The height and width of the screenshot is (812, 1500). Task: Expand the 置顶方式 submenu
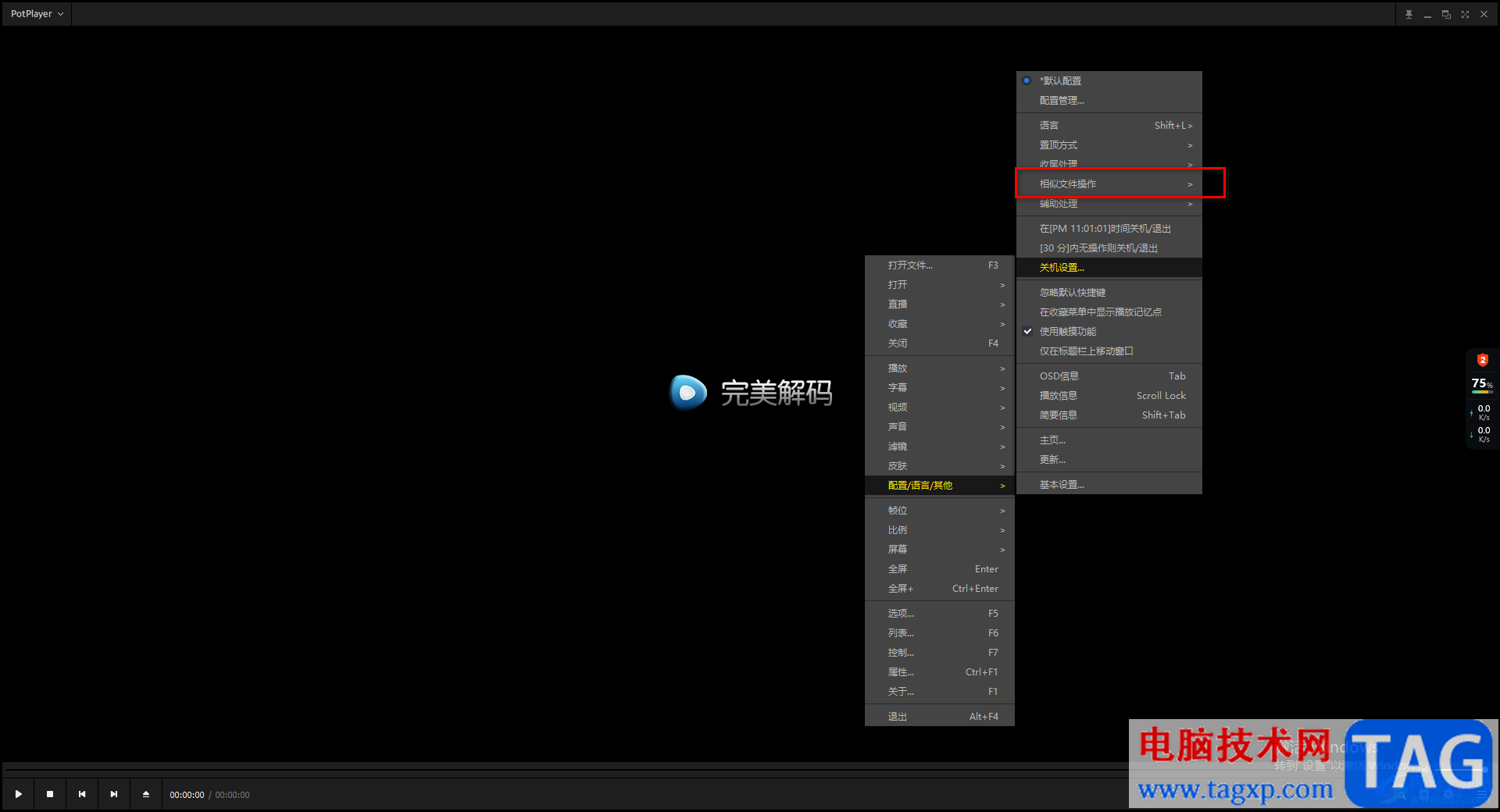[x=1109, y=145]
